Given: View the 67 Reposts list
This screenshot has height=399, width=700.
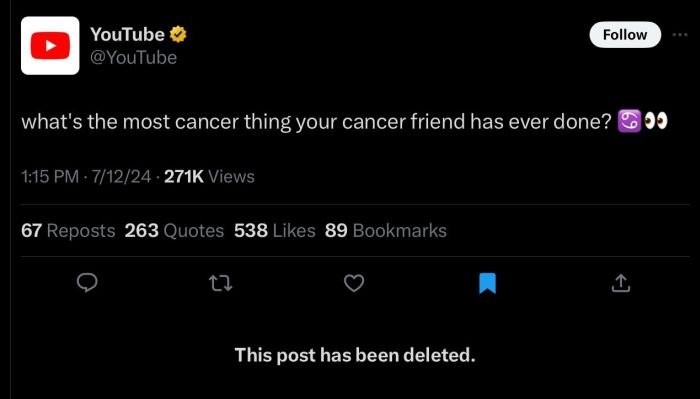Looking at the screenshot, I should coord(68,231).
